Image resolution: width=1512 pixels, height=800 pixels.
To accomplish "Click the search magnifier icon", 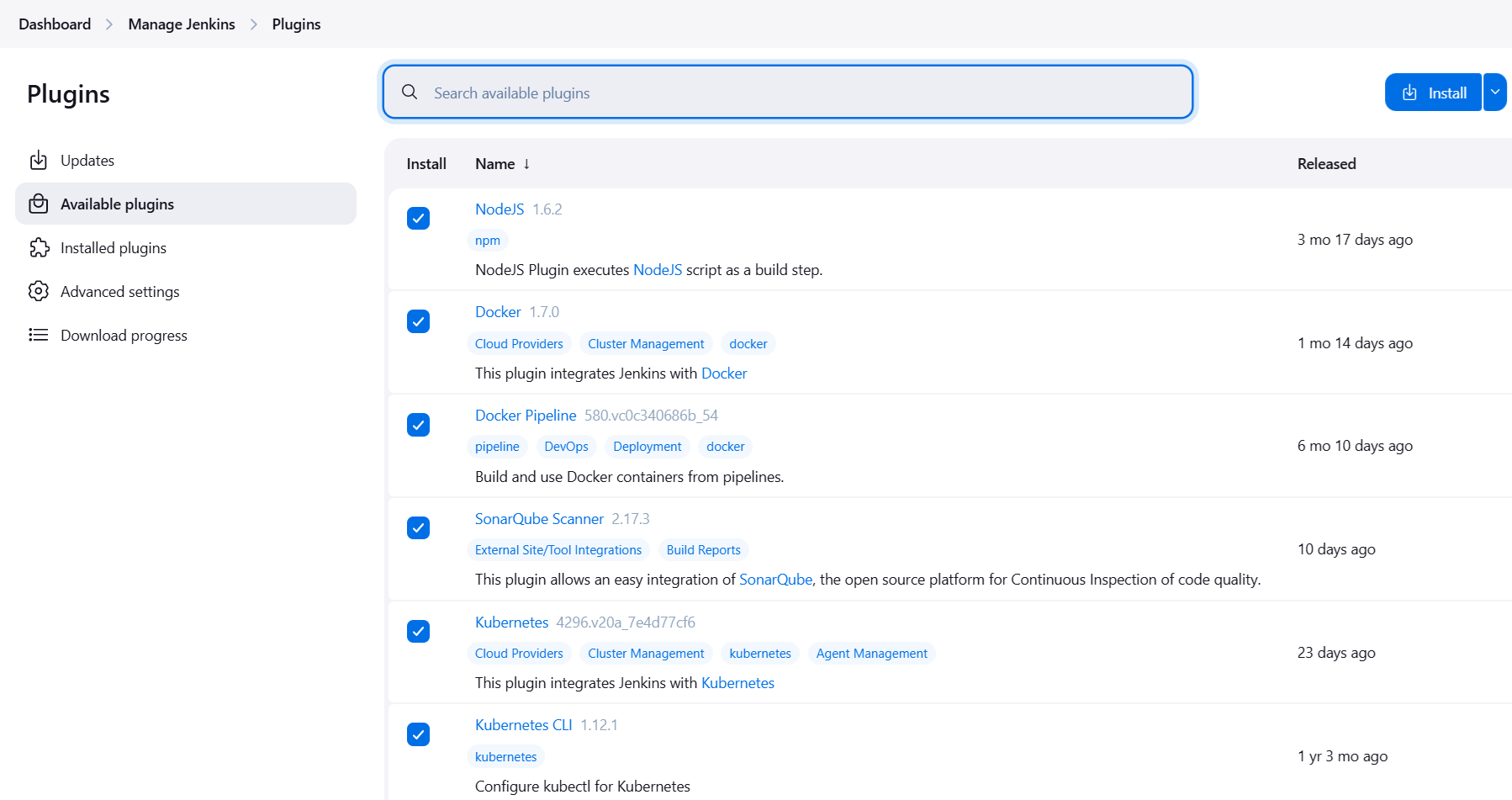I will click(410, 92).
